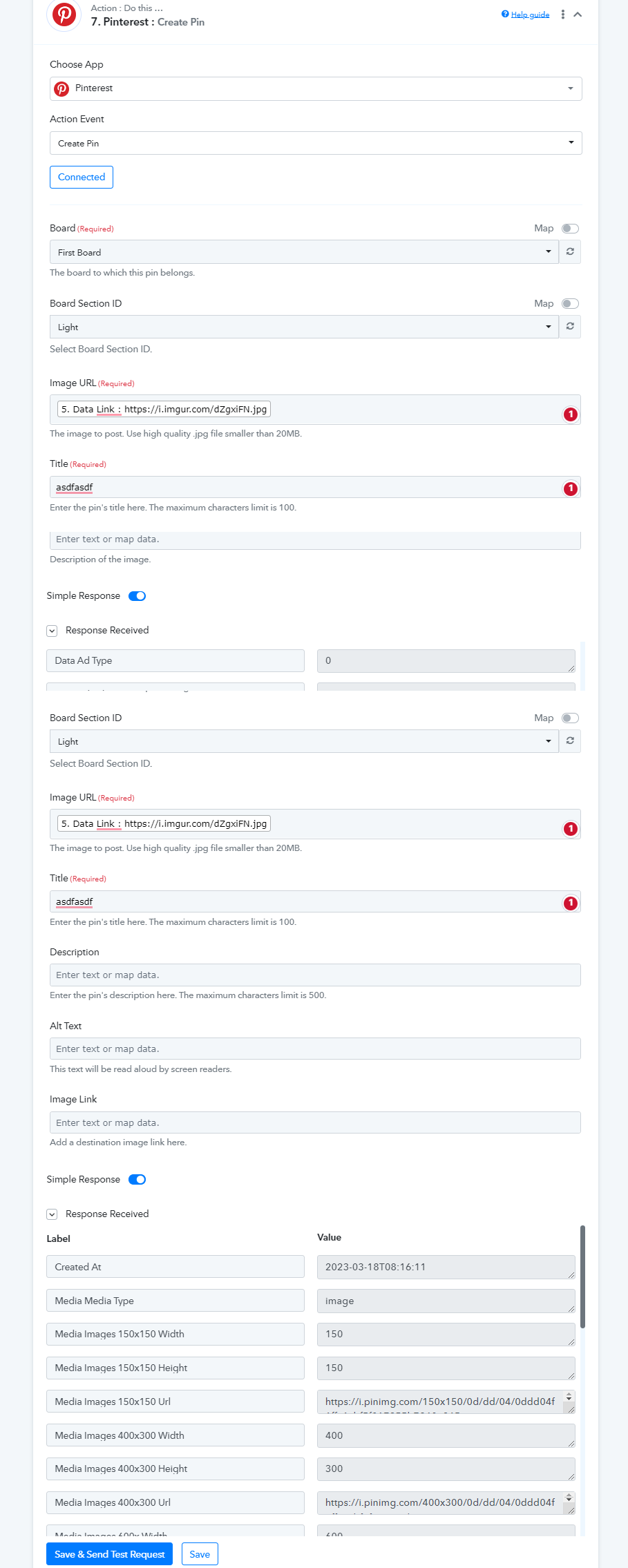Collapse the lower Response Received section
The image size is (628, 1568).
point(52,1214)
